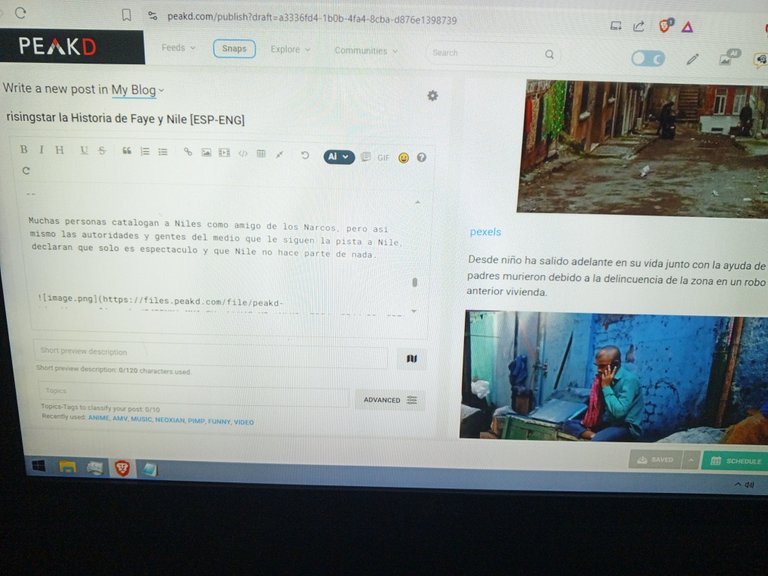This screenshot has width=768, height=576.
Task: Click the search magnifier icon
Action: pyautogui.click(x=550, y=54)
